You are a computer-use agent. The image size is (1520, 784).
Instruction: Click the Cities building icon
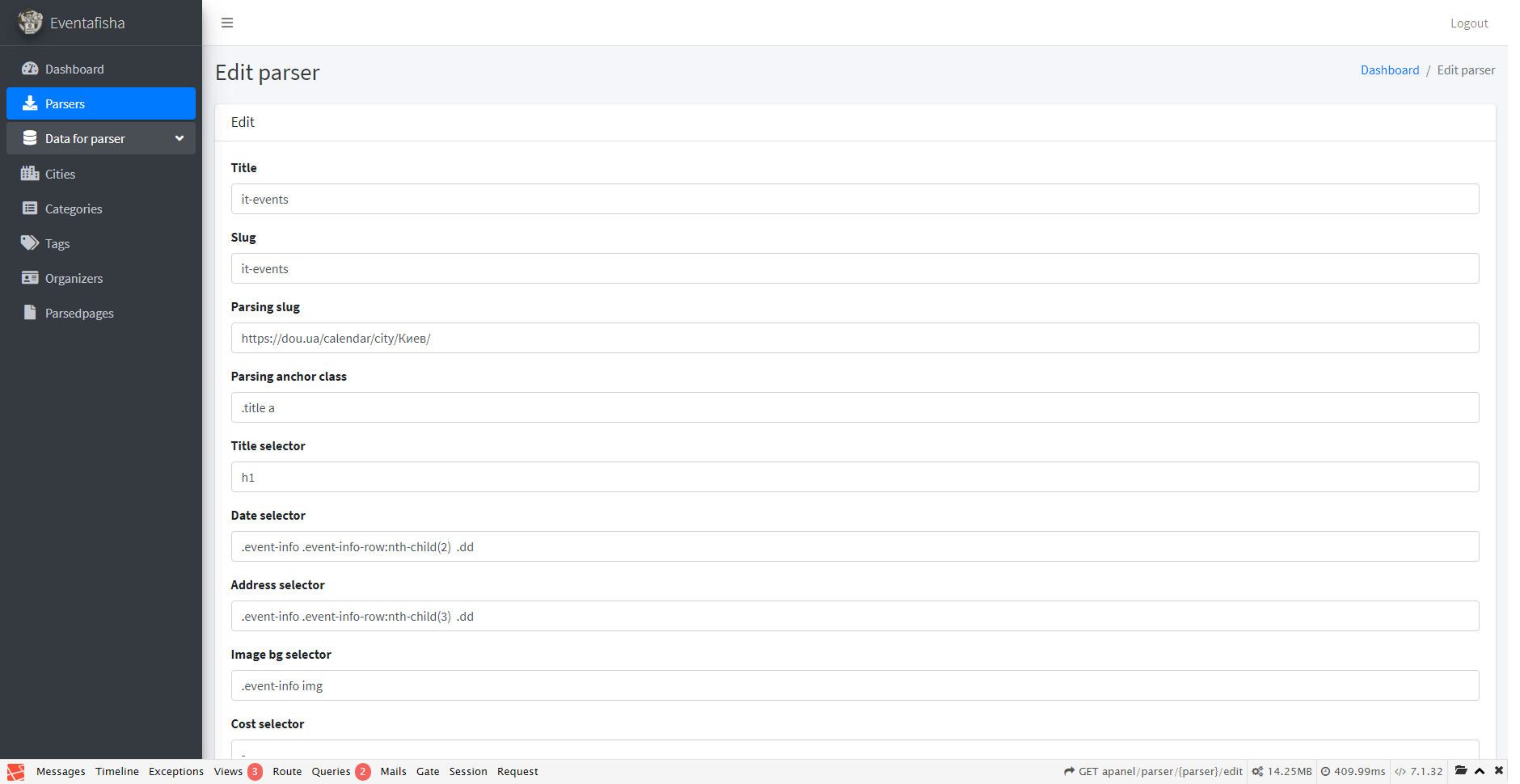click(30, 174)
